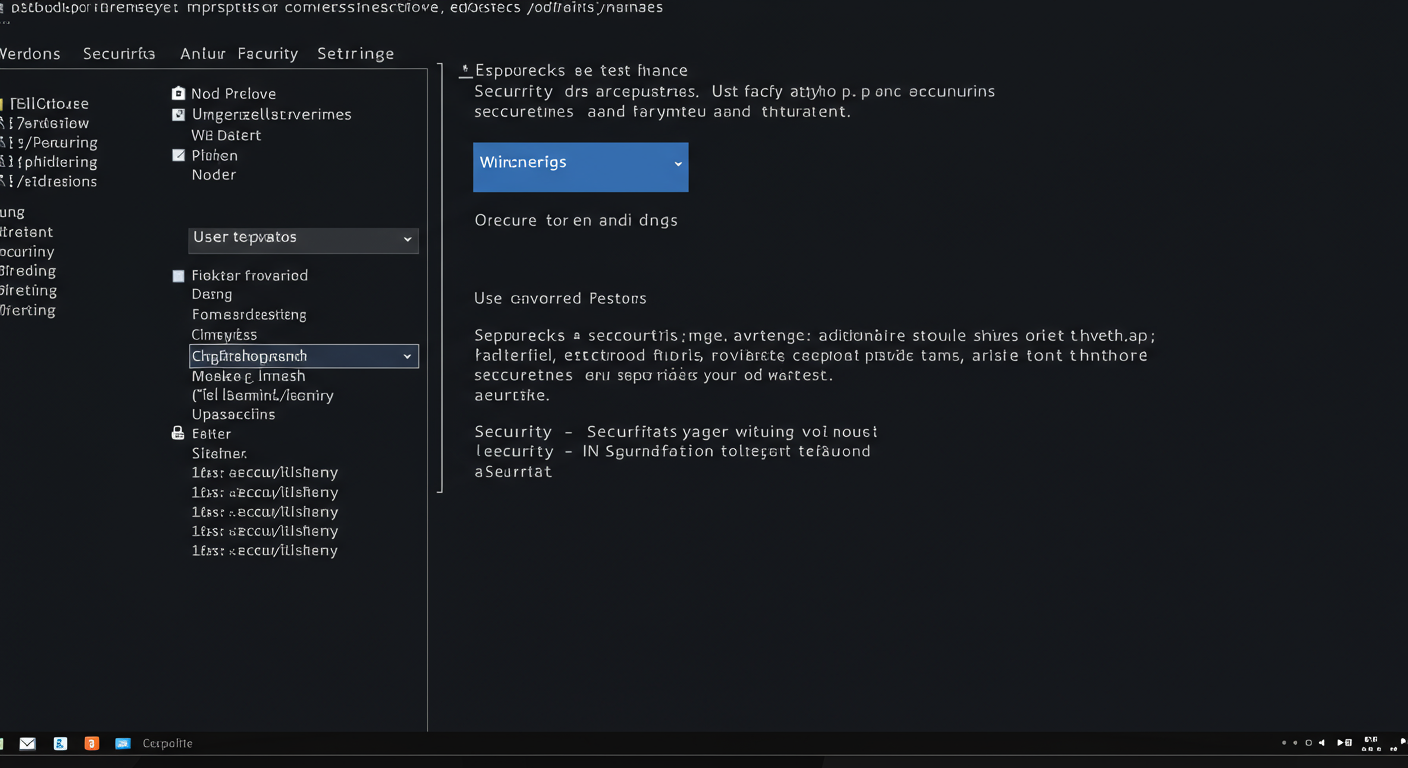Open the mail envelope icon in taskbar
Viewport: 1408px width, 768px height.
tap(27, 743)
